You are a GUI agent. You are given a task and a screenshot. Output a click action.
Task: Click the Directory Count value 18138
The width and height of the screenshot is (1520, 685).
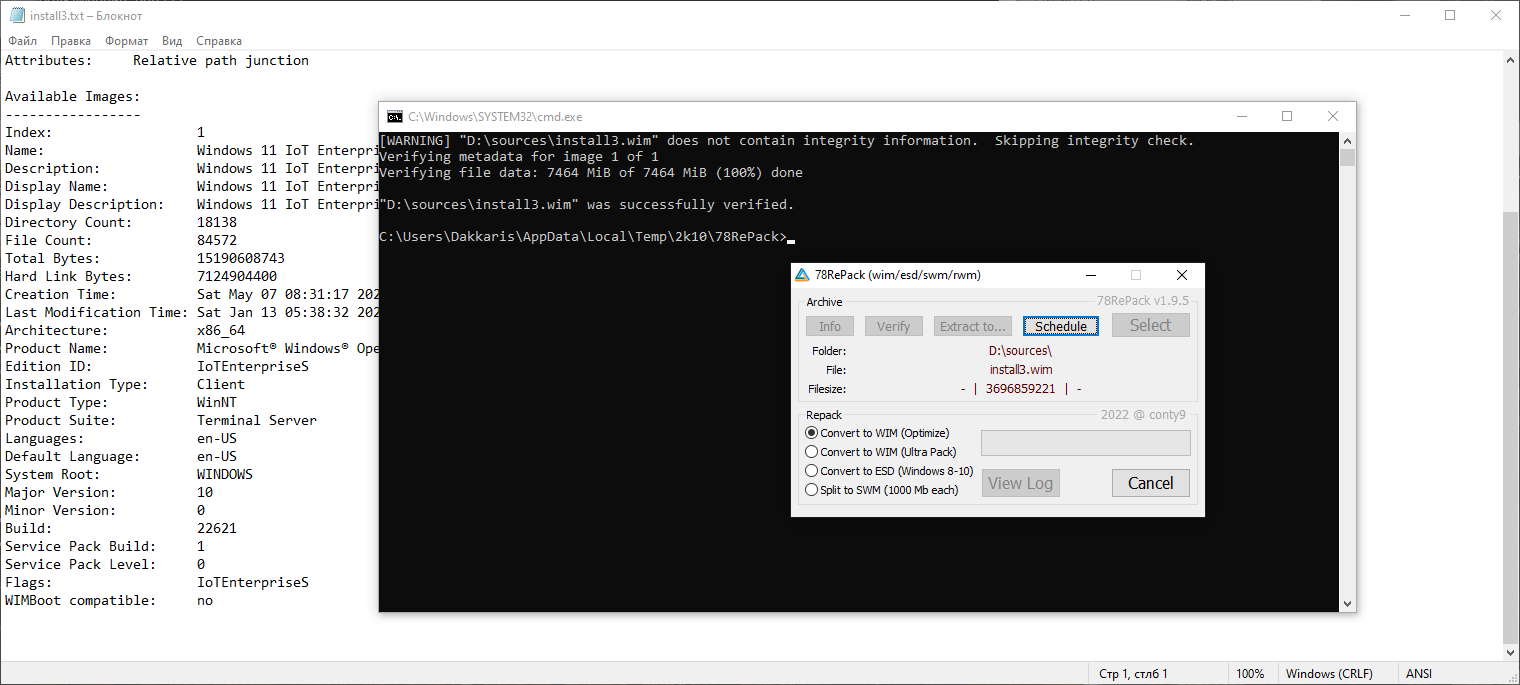click(217, 223)
